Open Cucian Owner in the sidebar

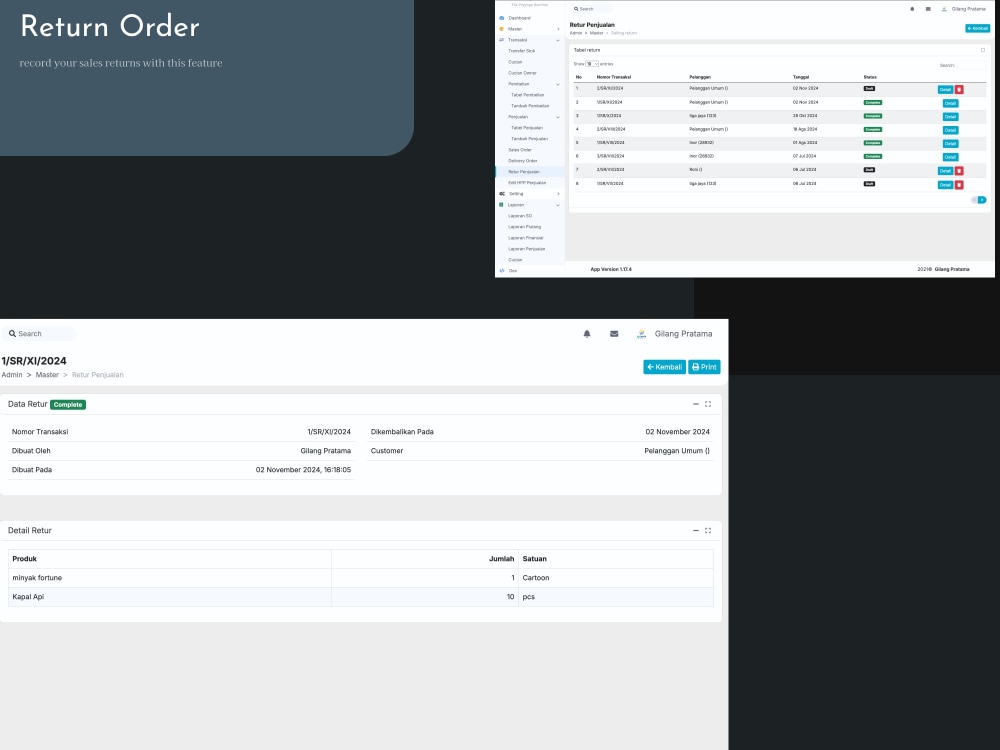pos(522,73)
